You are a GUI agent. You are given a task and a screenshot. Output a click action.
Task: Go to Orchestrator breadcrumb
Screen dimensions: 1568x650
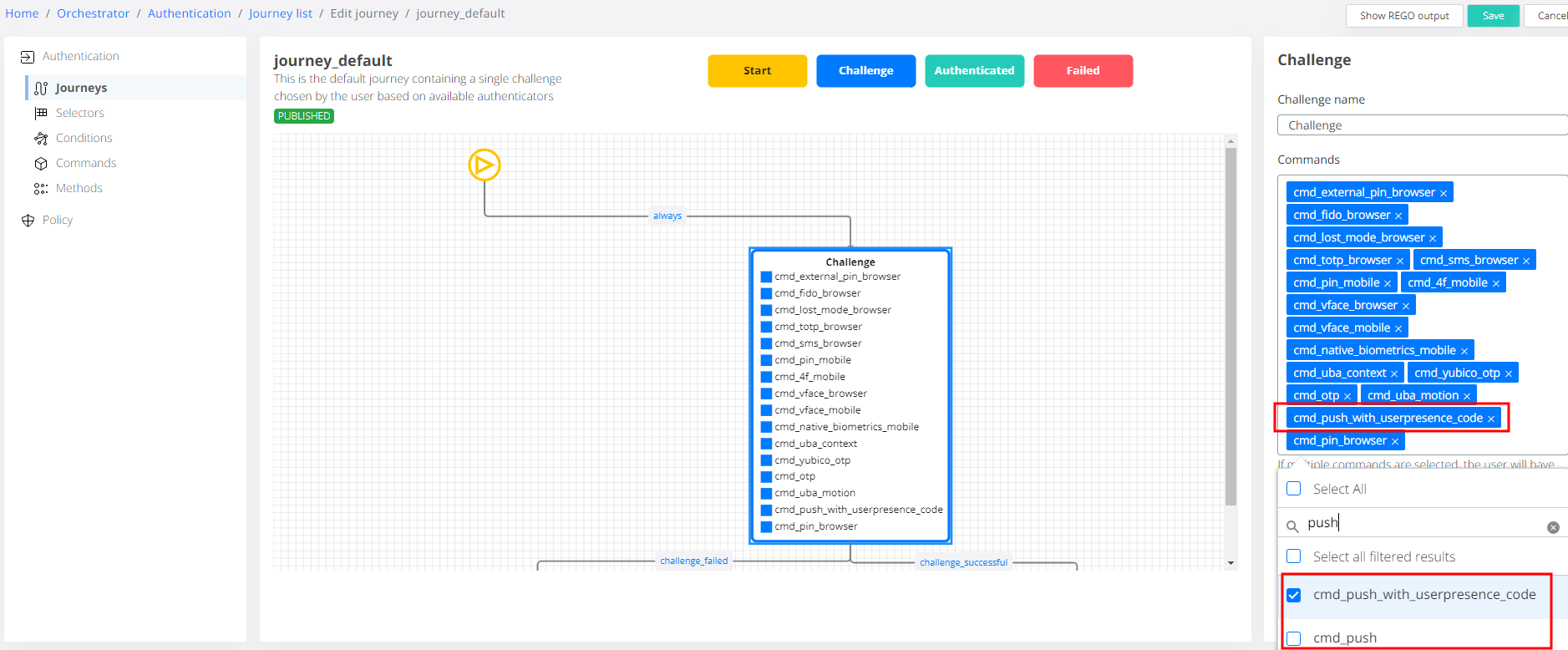93,13
